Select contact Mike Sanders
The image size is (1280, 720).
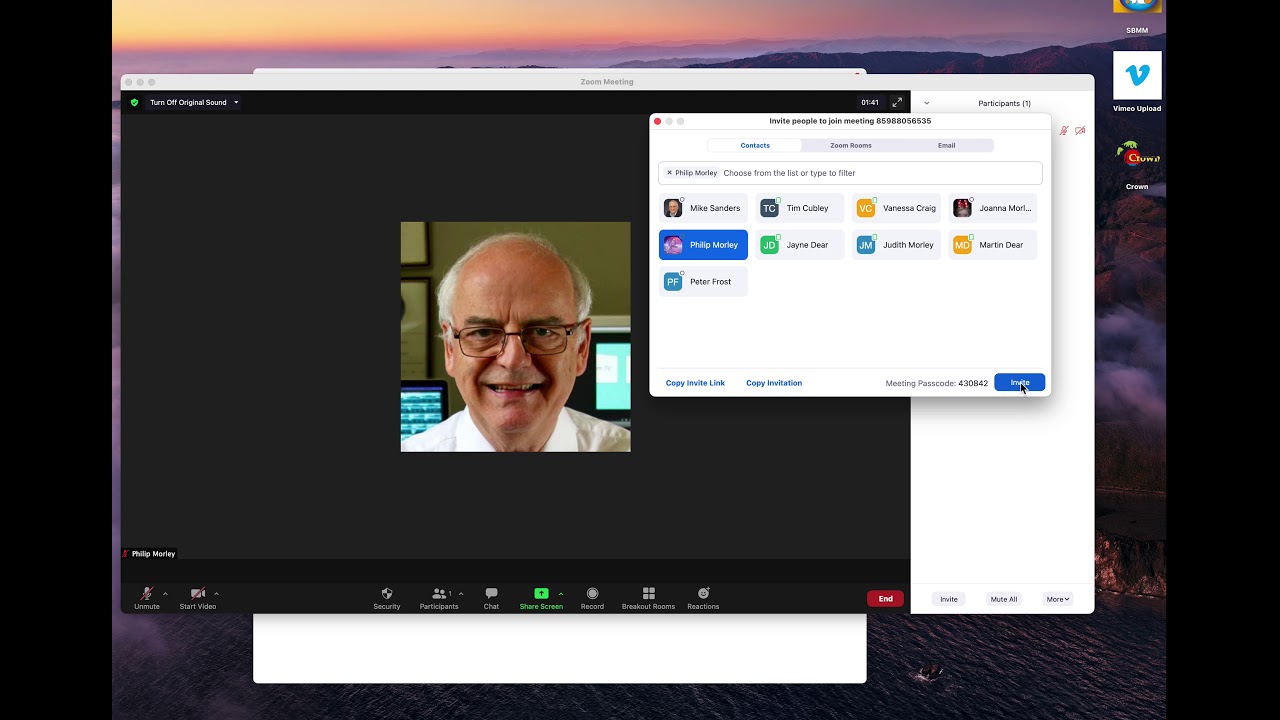coord(703,208)
